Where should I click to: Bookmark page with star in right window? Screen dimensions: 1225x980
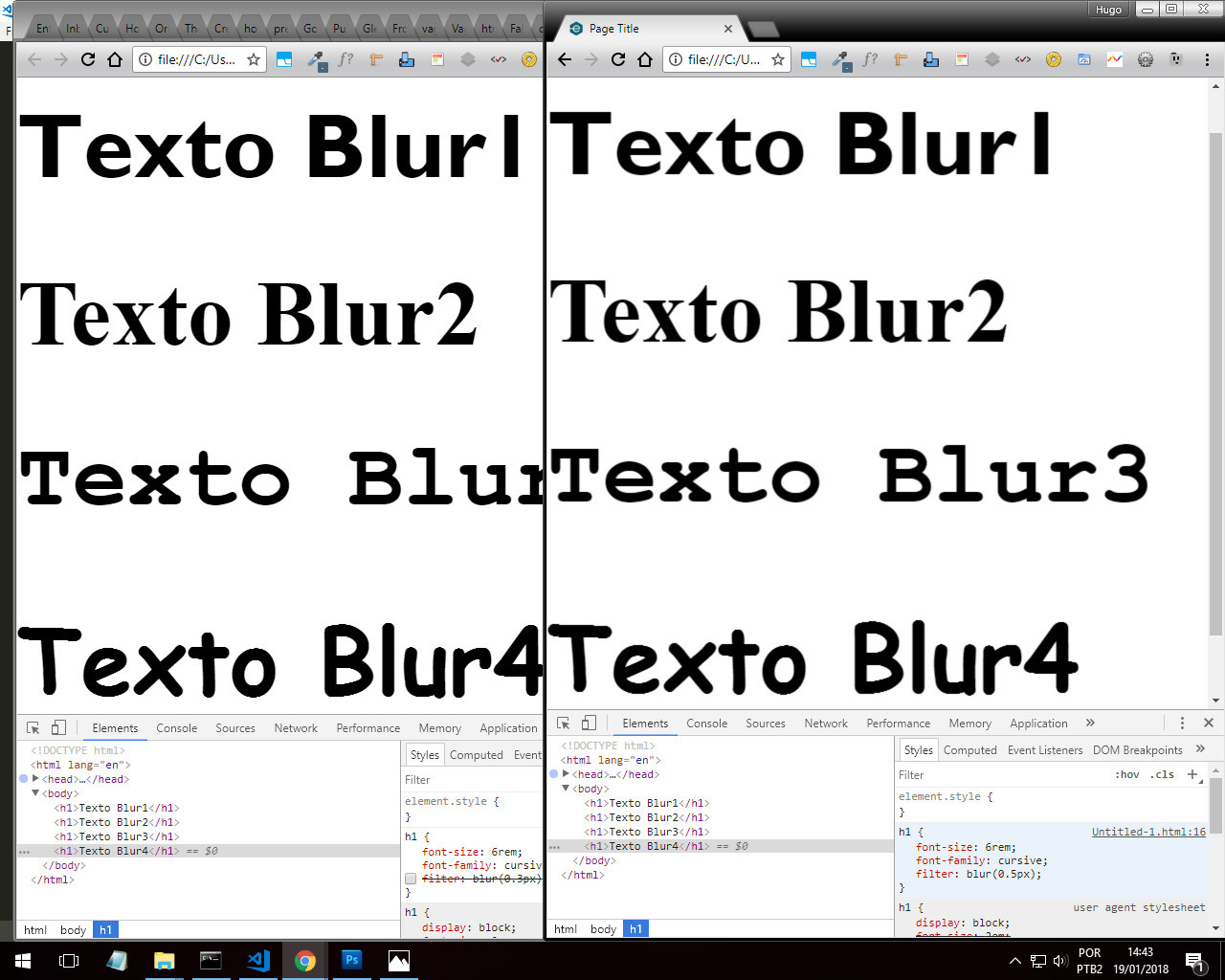pyautogui.click(x=778, y=59)
